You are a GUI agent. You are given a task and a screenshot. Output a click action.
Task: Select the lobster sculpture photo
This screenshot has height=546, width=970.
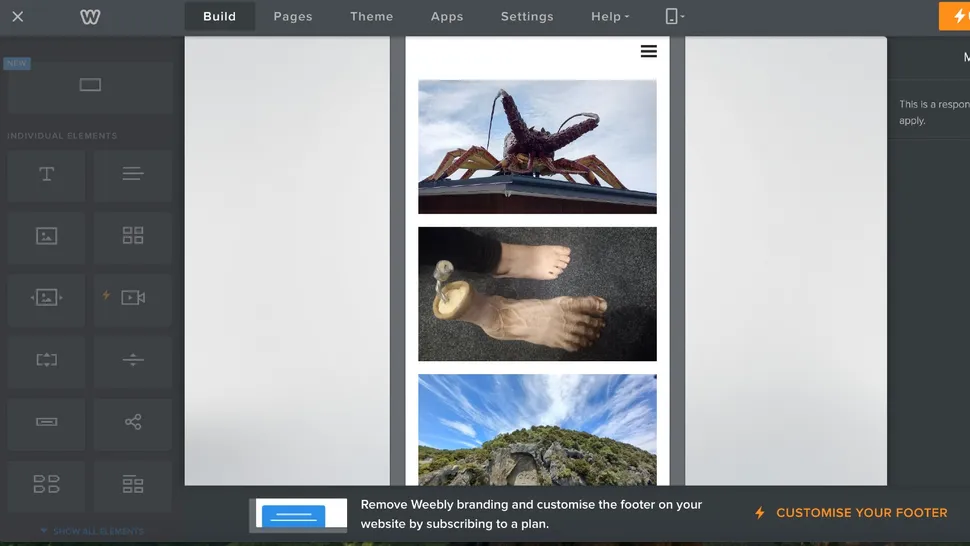point(537,146)
